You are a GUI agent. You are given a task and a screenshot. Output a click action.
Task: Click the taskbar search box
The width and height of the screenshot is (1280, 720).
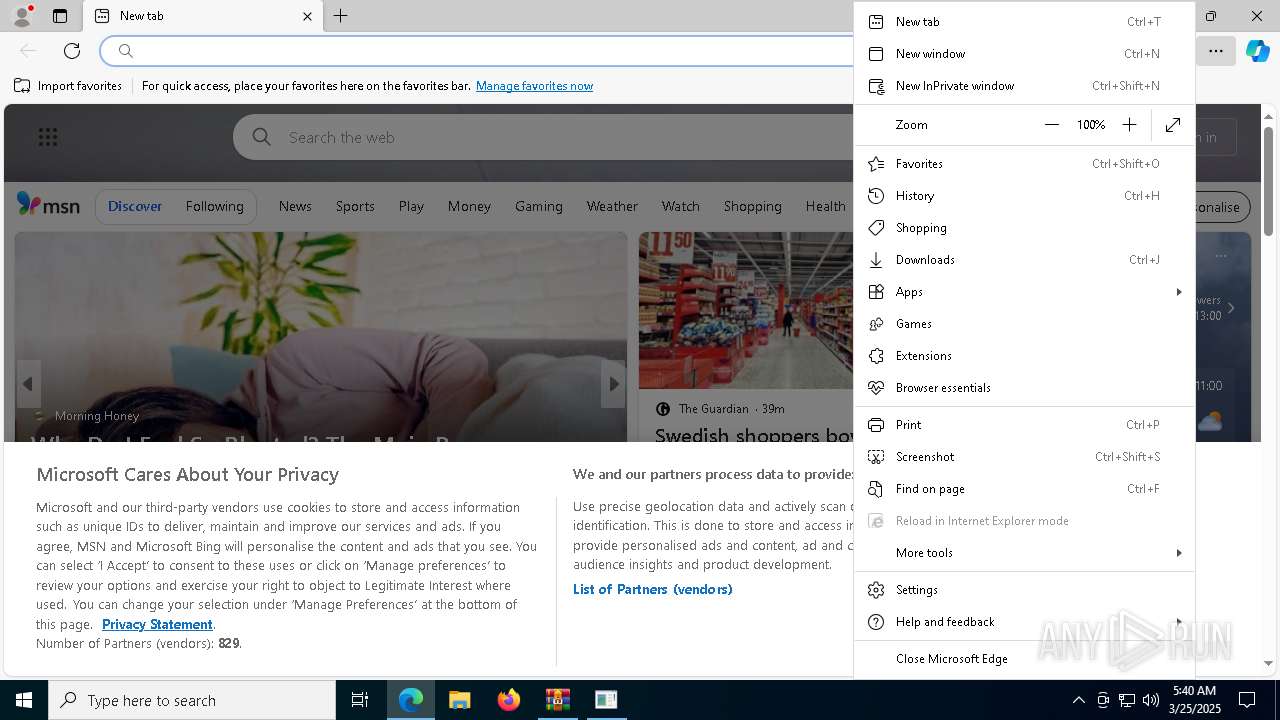pos(192,700)
